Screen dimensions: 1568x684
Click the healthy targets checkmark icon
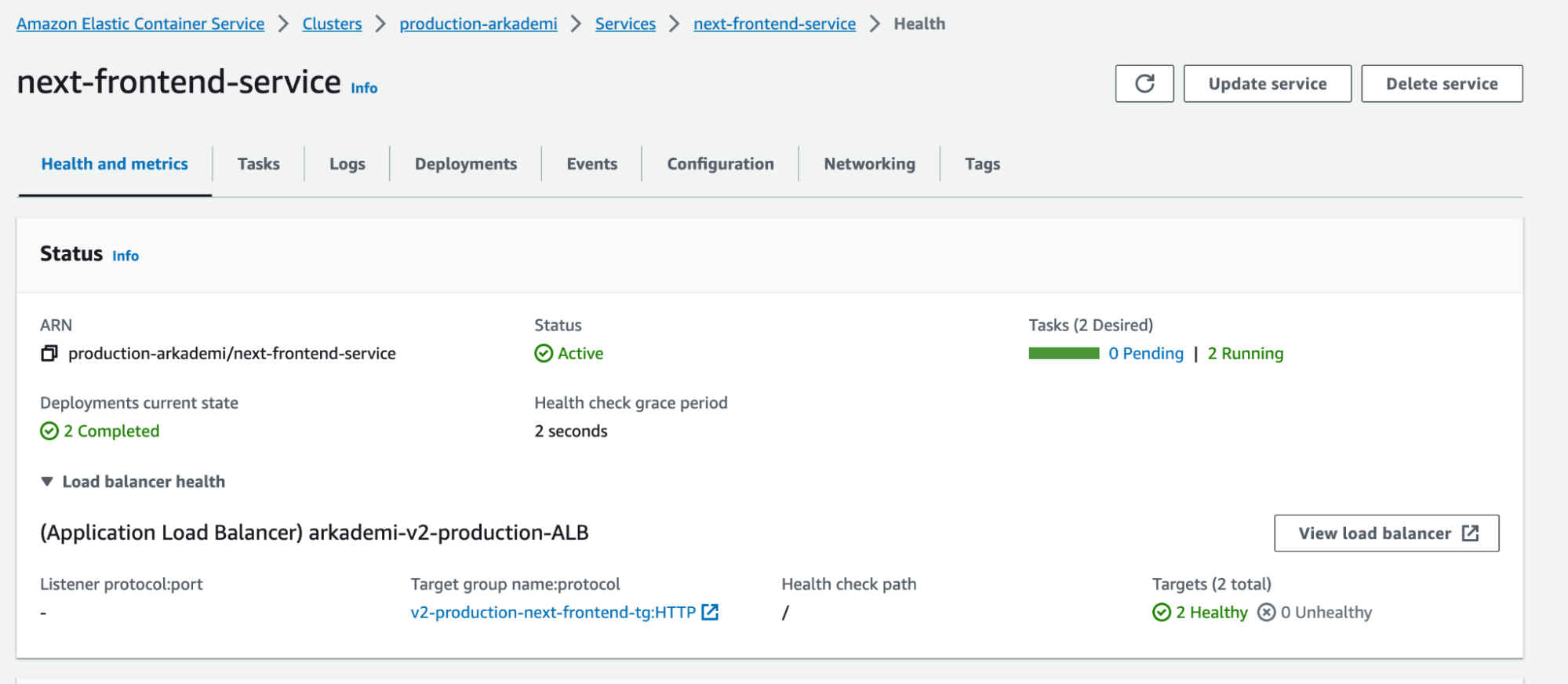pyautogui.click(x=1162, y=613)
